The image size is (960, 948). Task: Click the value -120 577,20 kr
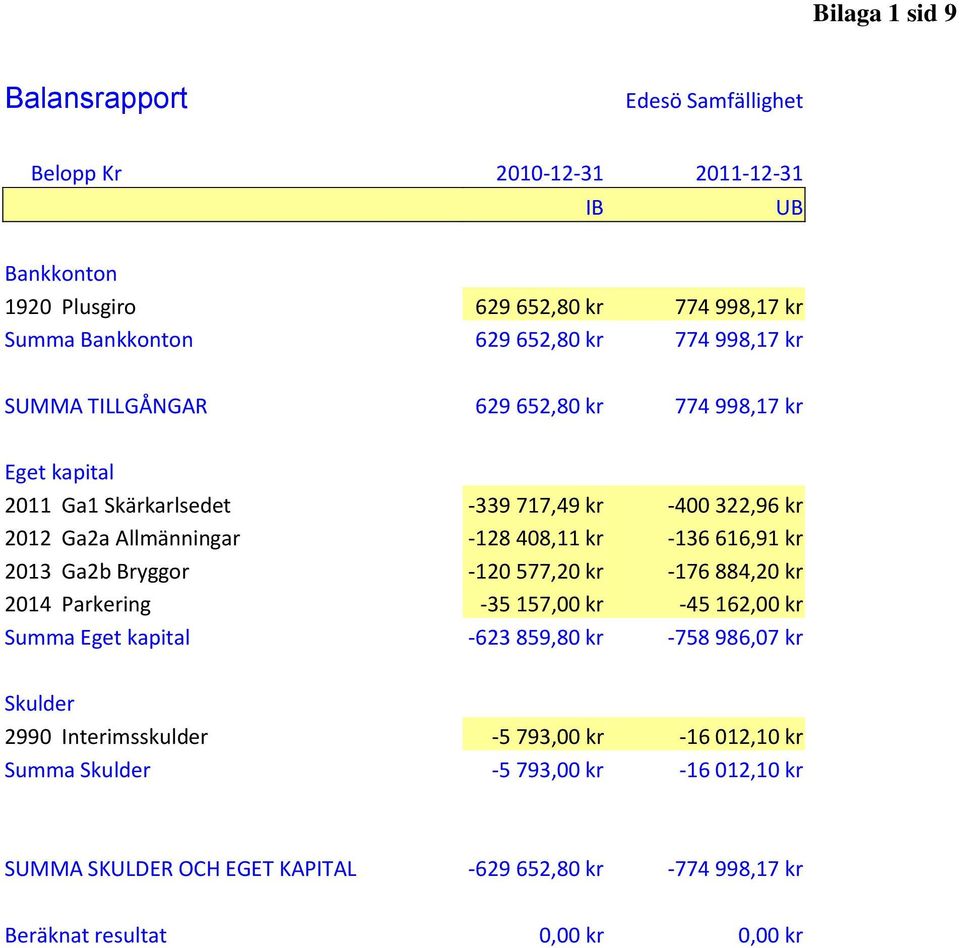pos(536,572)
